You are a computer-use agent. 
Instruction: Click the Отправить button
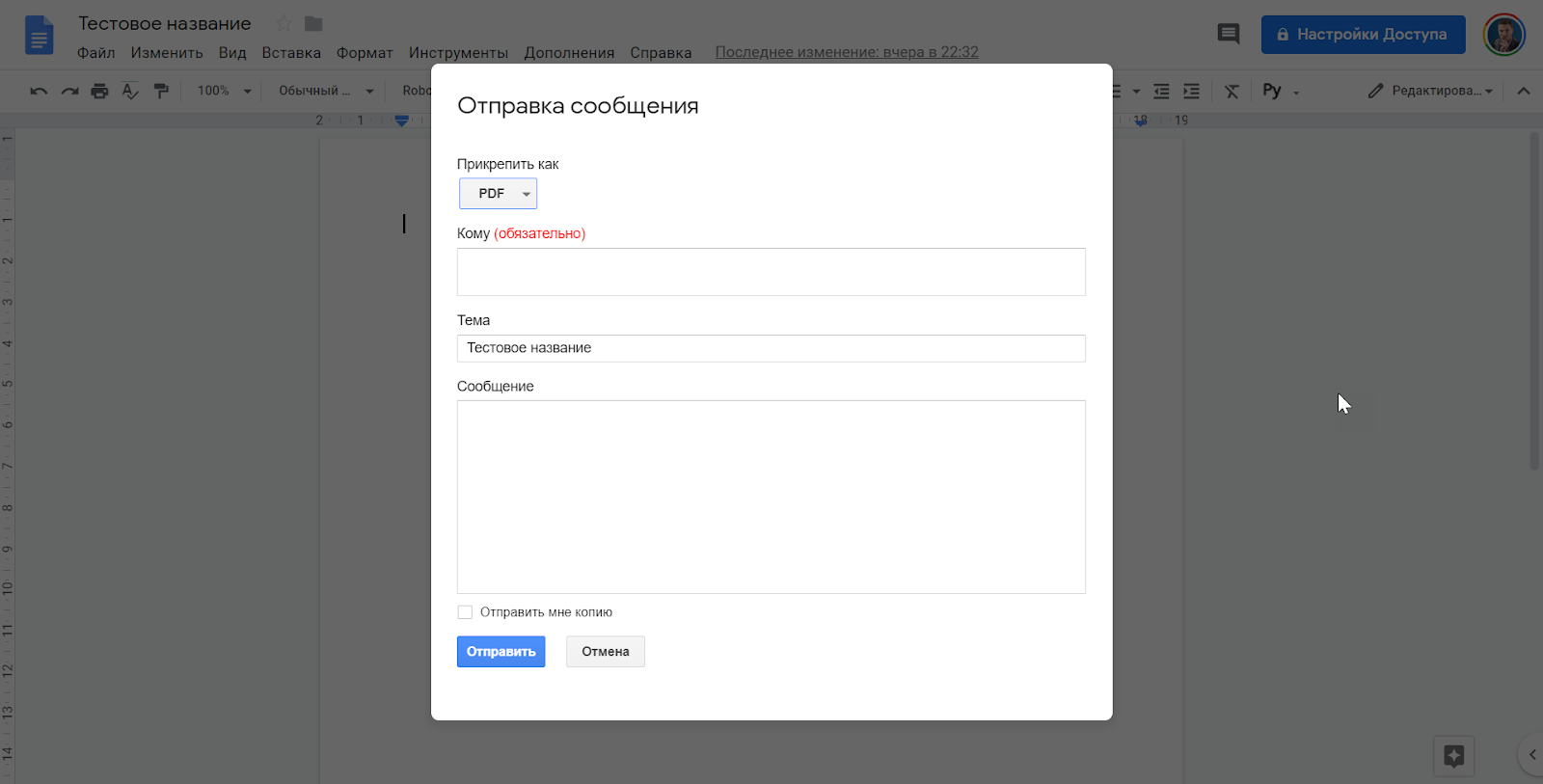[x=501, y=652]
